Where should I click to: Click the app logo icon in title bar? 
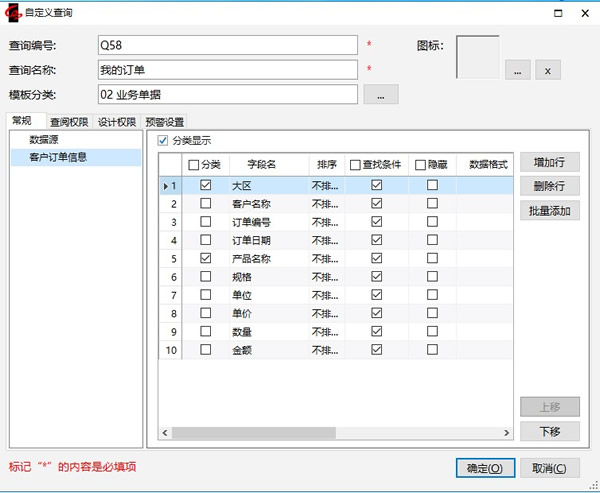[x=13, y=12]
